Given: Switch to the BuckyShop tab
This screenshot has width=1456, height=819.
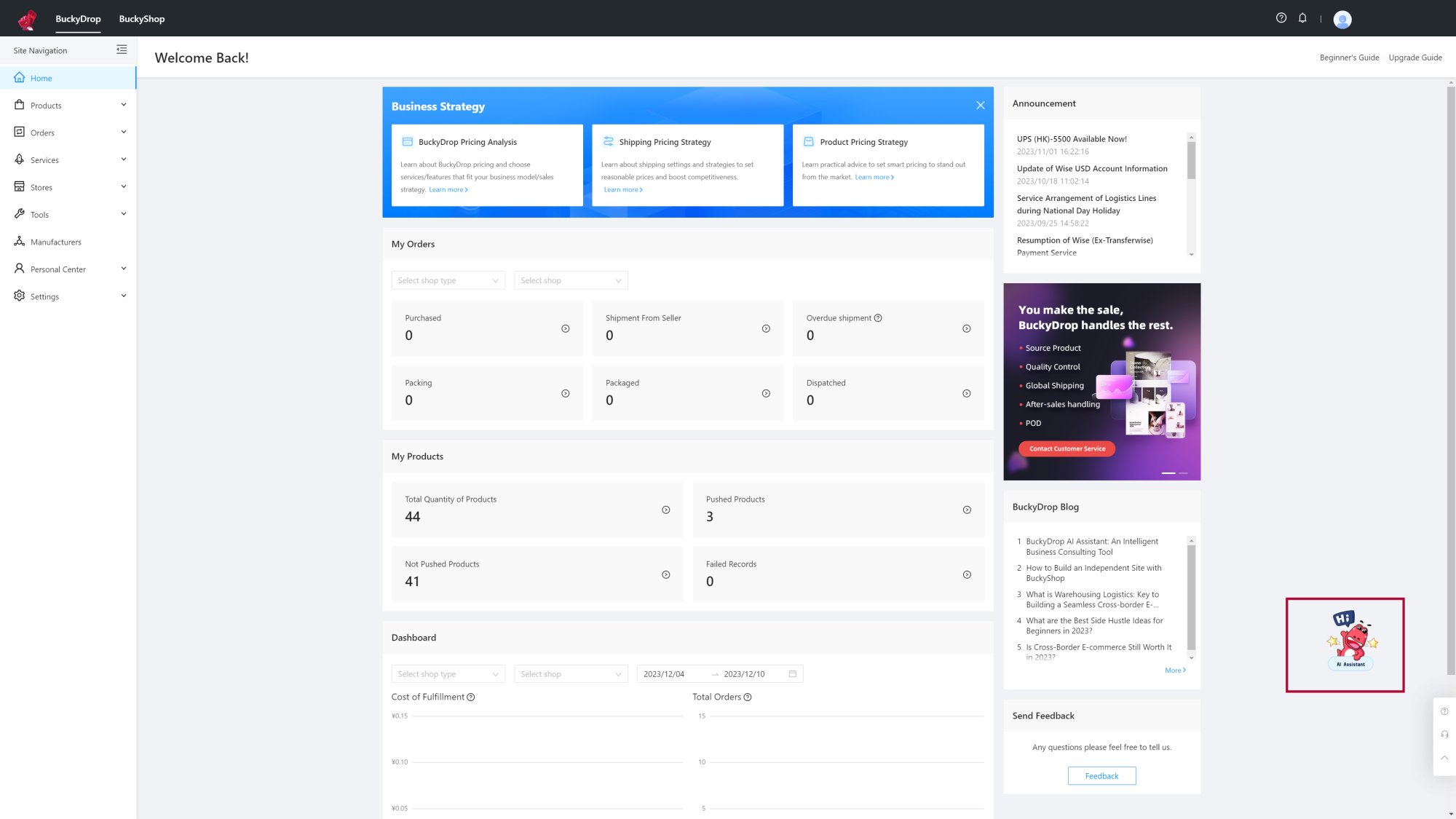Looking at the screenshot, I should coord(142,19).
